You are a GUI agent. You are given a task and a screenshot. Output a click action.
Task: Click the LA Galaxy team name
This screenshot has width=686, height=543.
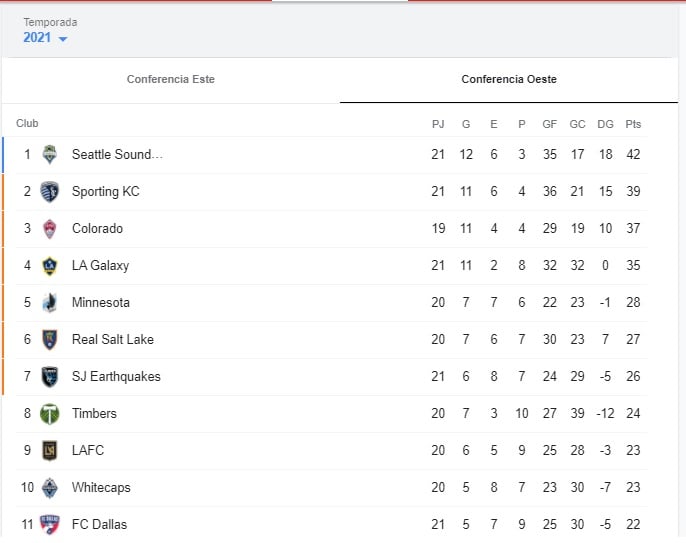(100, 266)
